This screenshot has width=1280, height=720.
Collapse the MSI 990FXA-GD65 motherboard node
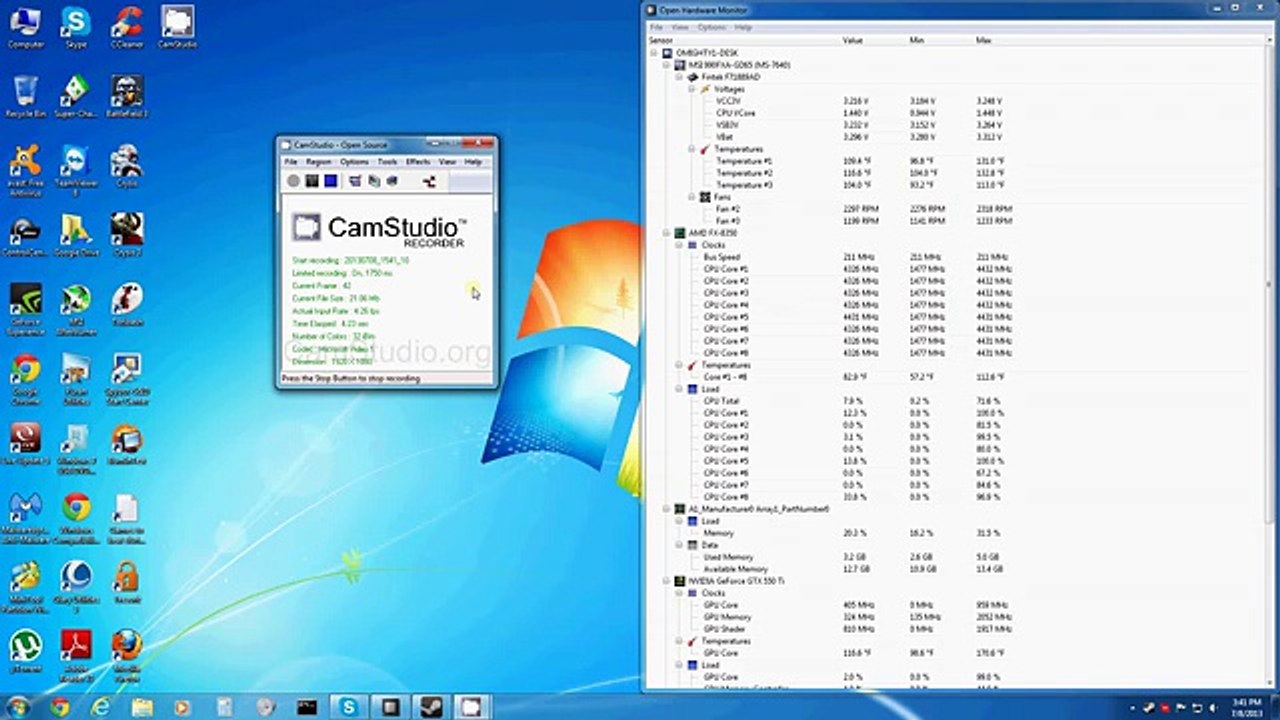667,64
